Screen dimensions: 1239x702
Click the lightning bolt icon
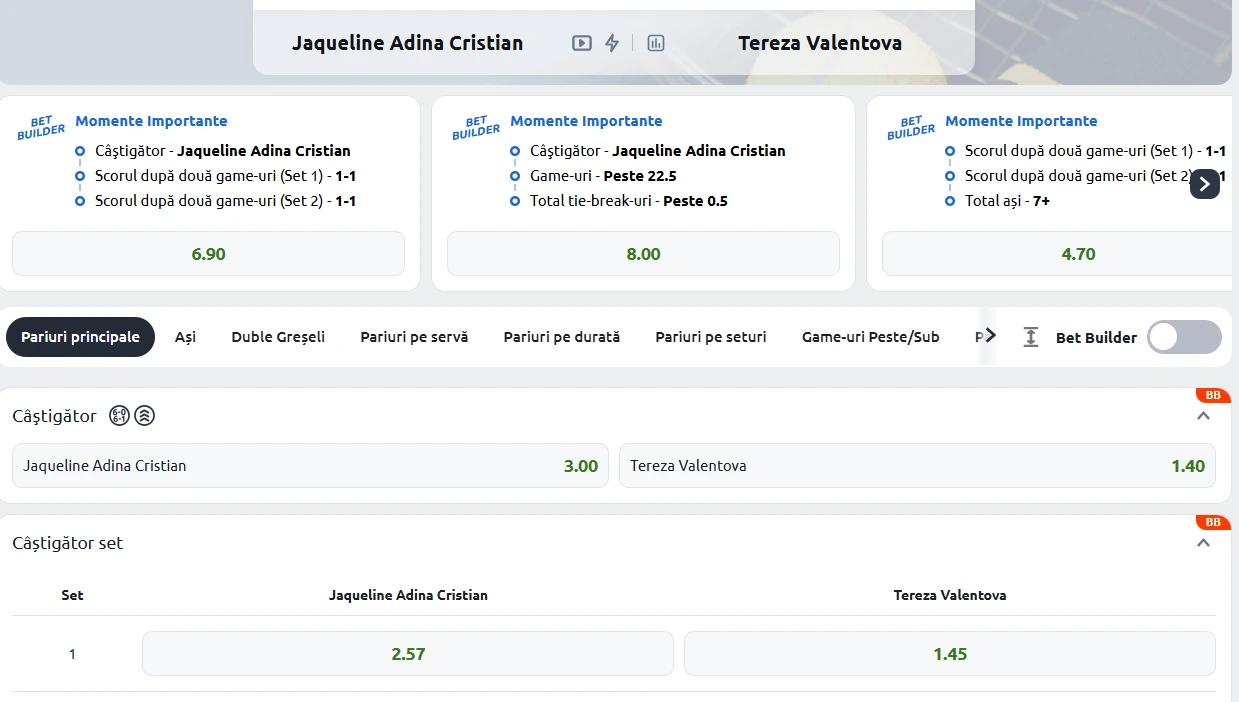[612, 43]
